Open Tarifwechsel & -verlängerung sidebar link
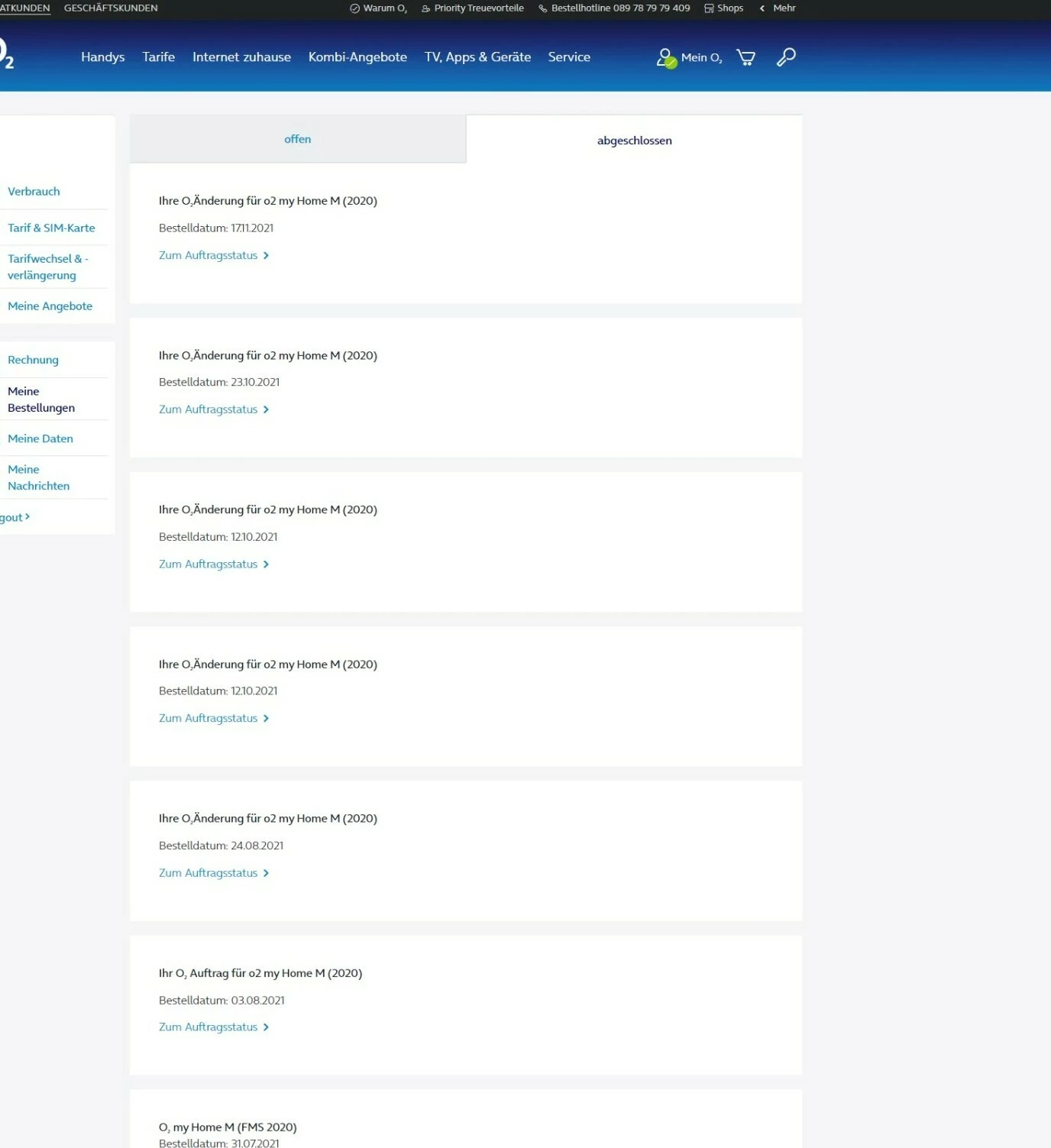 tap(48, 267)
